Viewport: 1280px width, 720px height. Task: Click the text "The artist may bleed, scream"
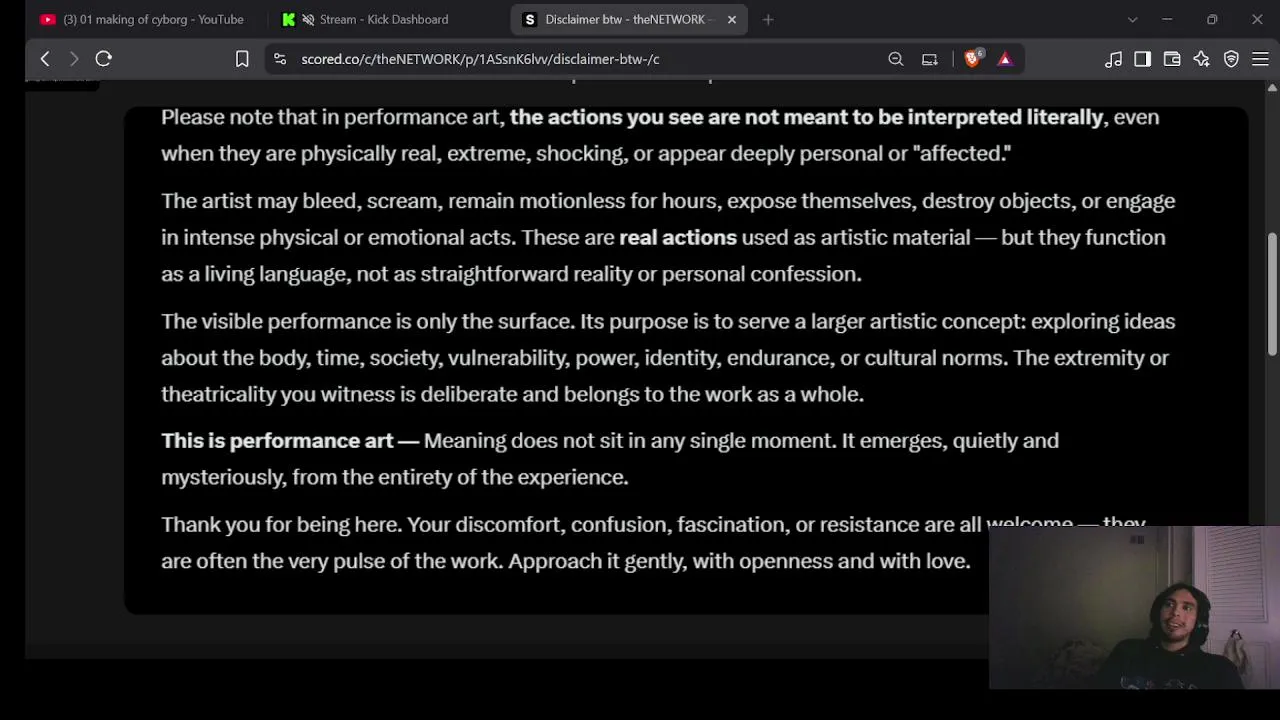coord(300,201)
